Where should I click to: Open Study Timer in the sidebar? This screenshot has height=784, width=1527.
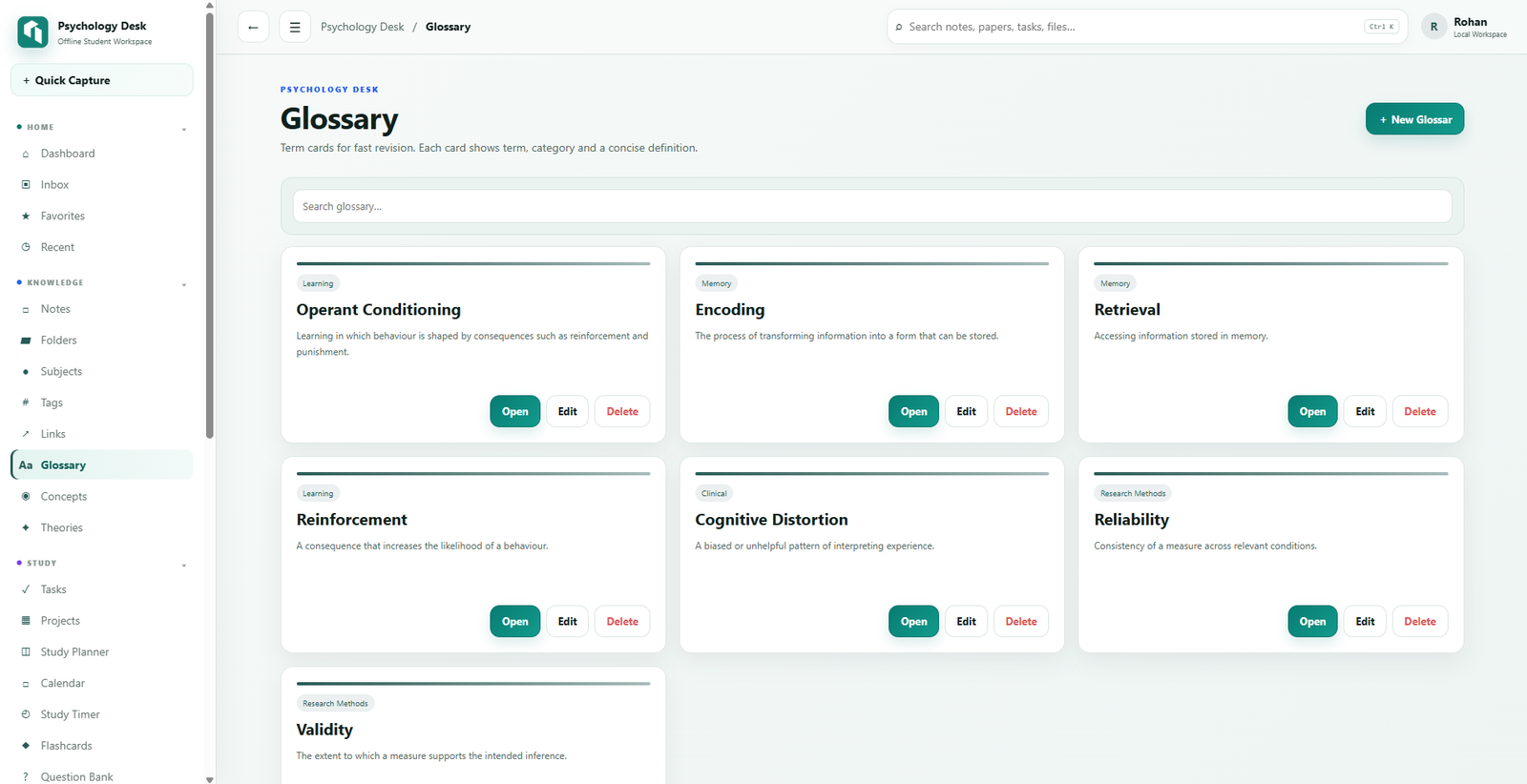[101, 714]
